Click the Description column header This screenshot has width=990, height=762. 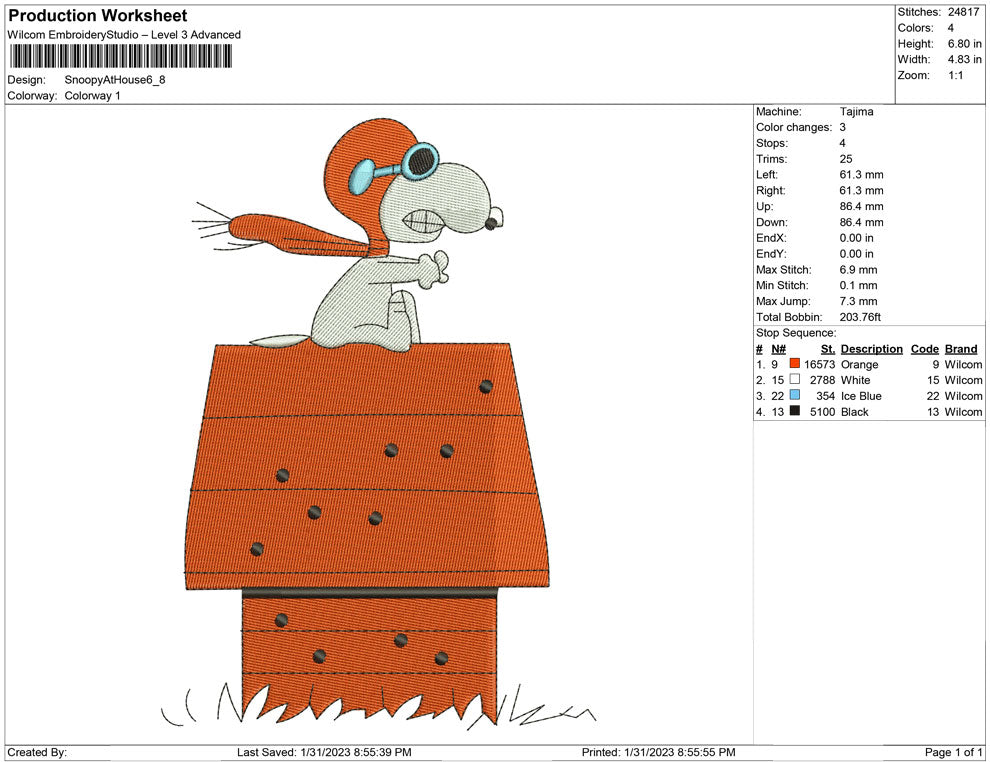click(871, 348)
